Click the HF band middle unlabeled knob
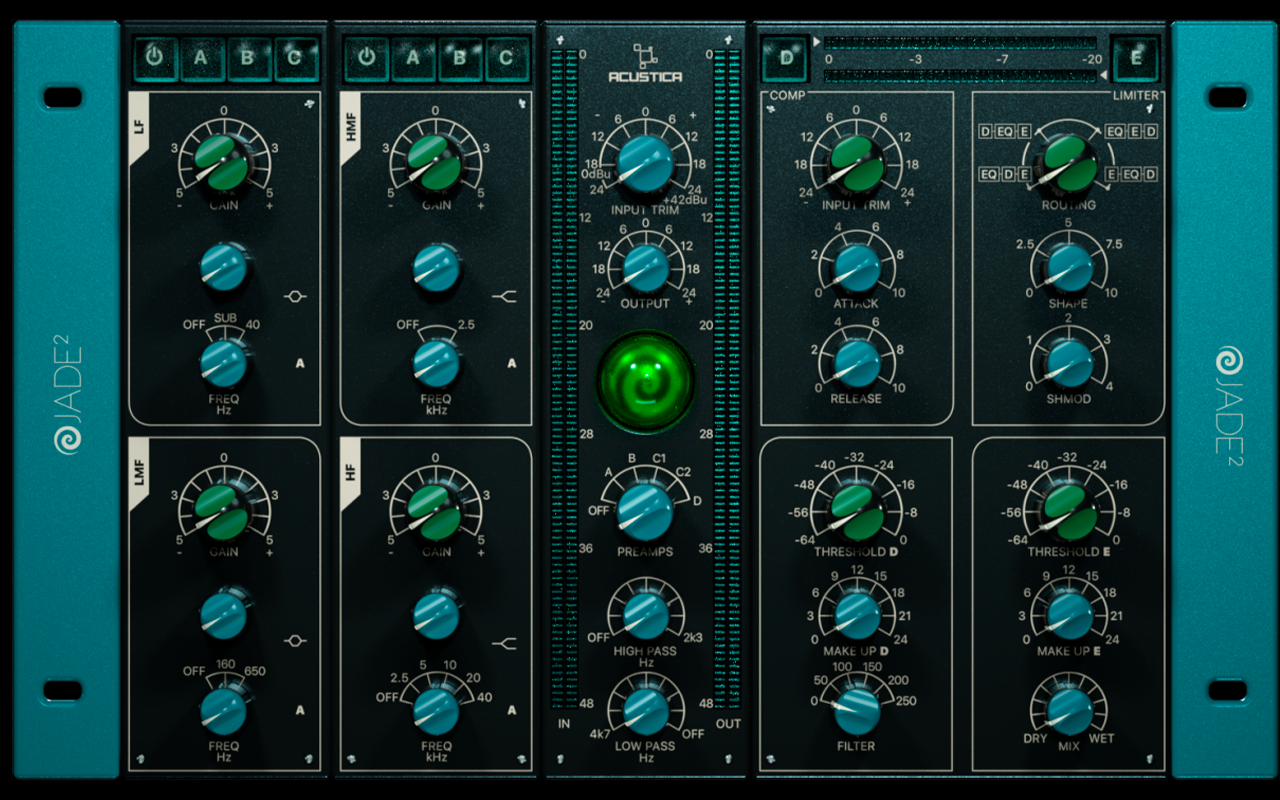 coord(436,614)
